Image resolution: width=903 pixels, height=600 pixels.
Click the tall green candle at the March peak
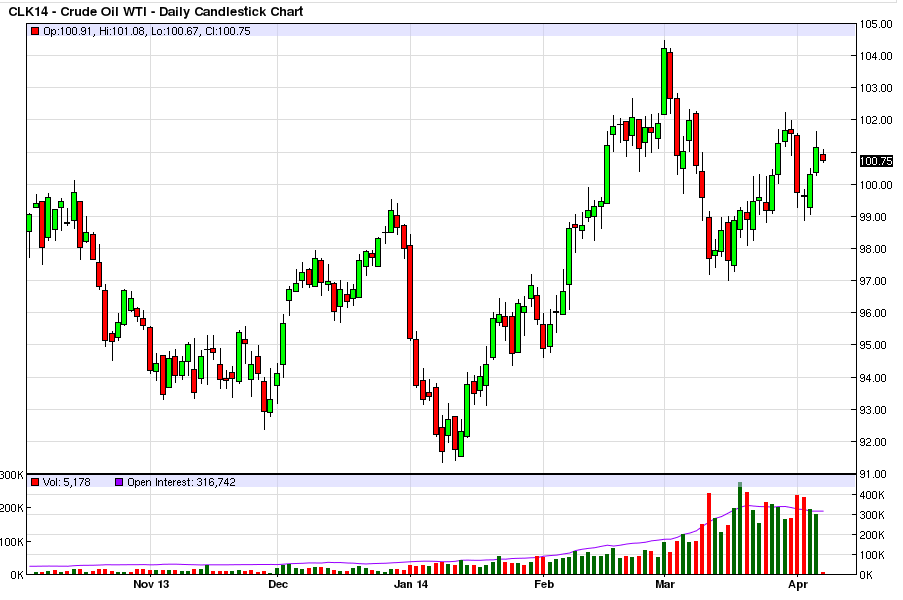[664, 81]
